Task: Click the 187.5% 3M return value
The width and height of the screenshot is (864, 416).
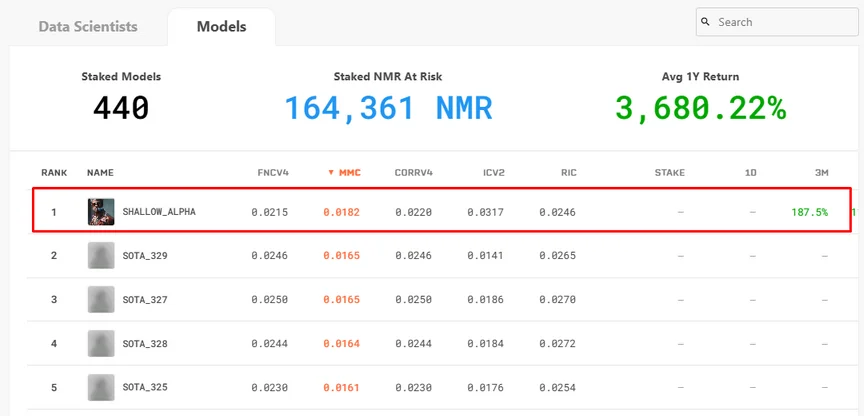Action: [x=809, y=212]
